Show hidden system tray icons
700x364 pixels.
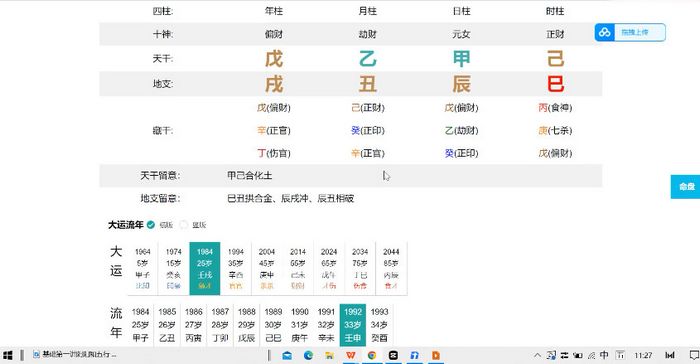pos(538,356)
